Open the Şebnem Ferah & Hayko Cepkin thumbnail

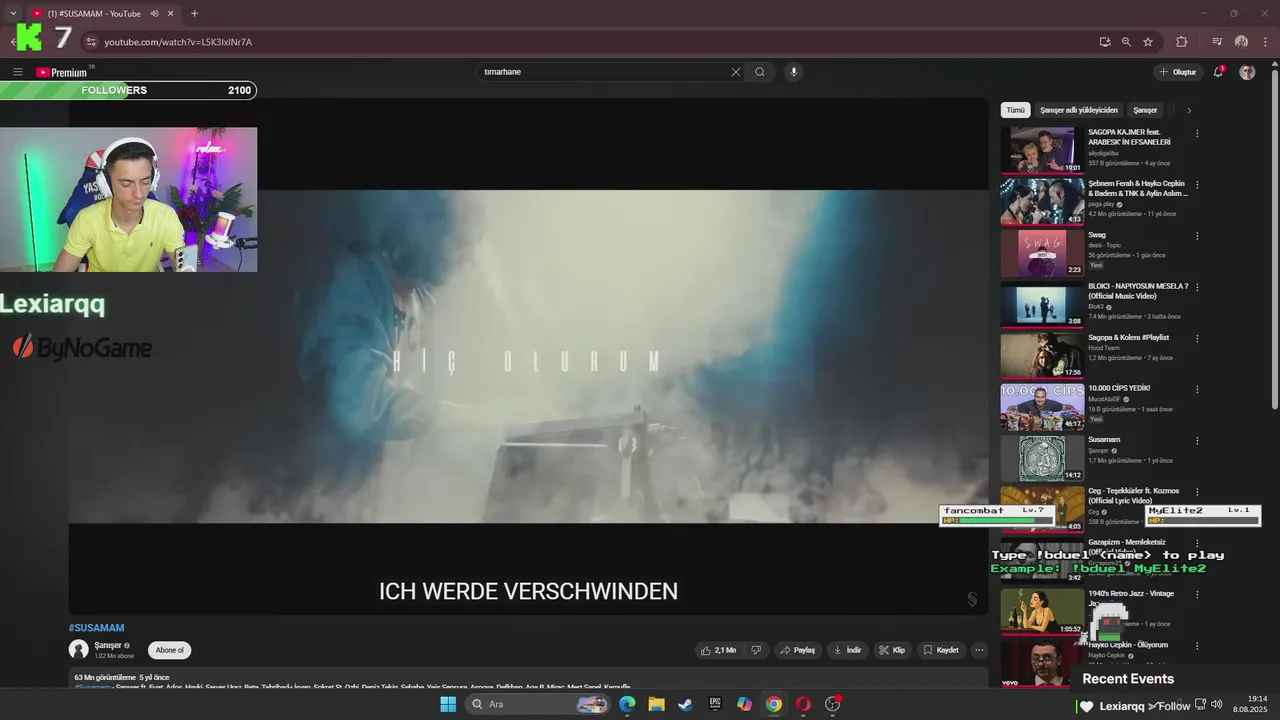[x=1042, y=201]
